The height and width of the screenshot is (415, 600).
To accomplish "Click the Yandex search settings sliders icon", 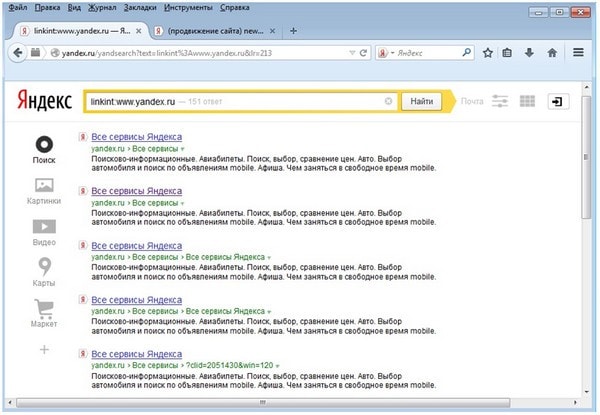I will (x=501, y=101).
